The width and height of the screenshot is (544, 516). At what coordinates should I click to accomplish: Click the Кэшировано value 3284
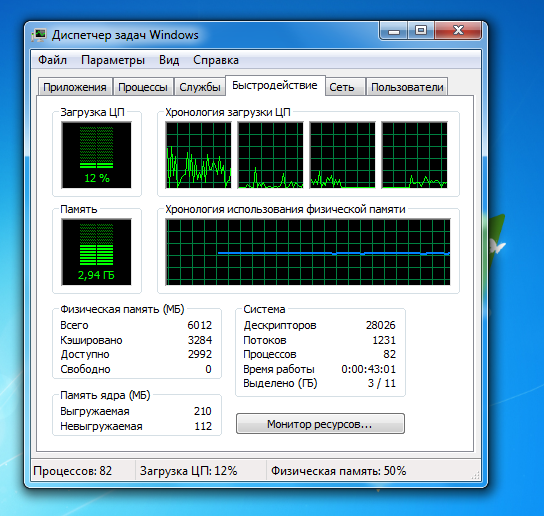click(x=200, y=340)
